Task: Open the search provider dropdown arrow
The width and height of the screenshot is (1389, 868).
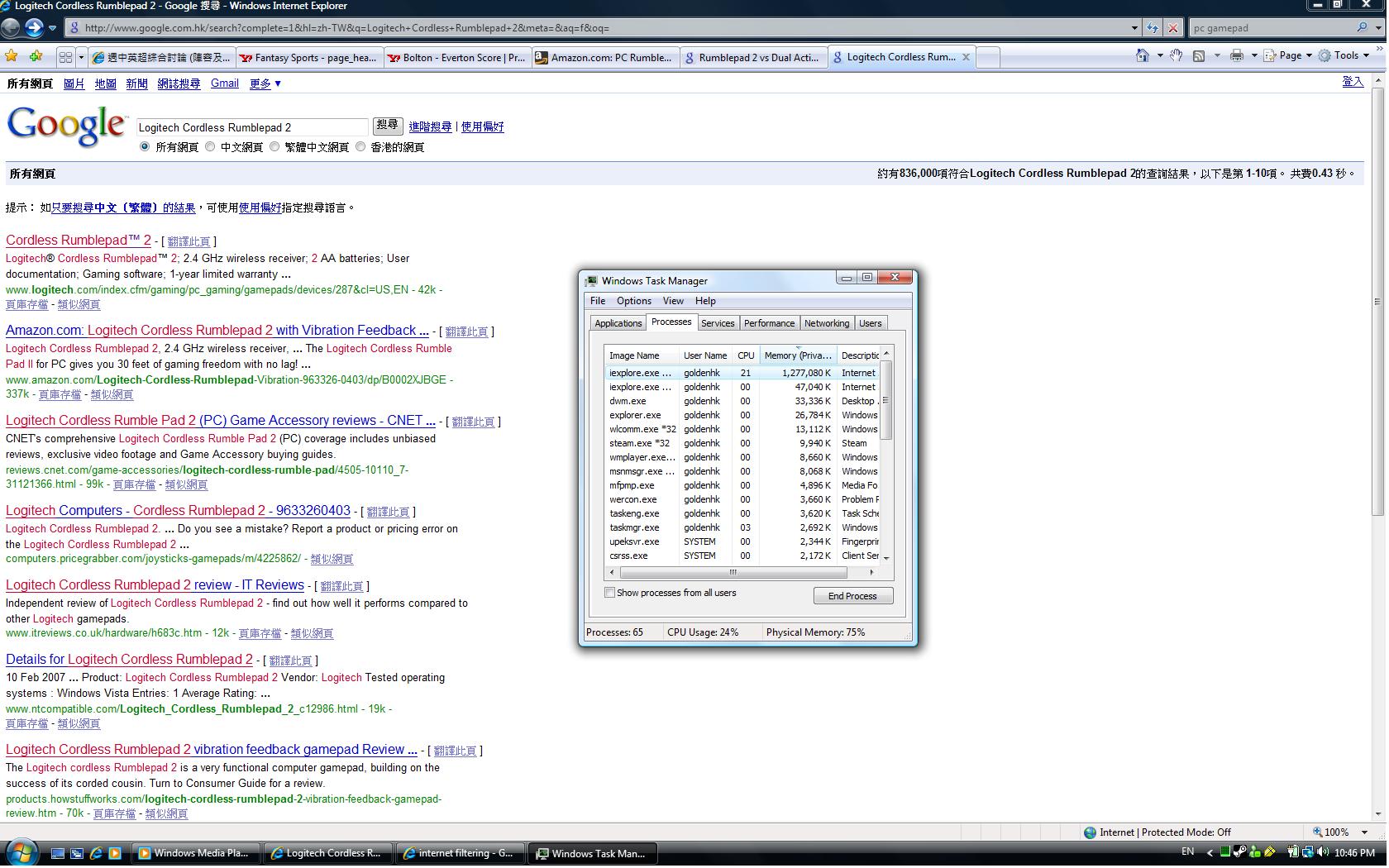Action: pyautogui.click(x=1377, y=27)
